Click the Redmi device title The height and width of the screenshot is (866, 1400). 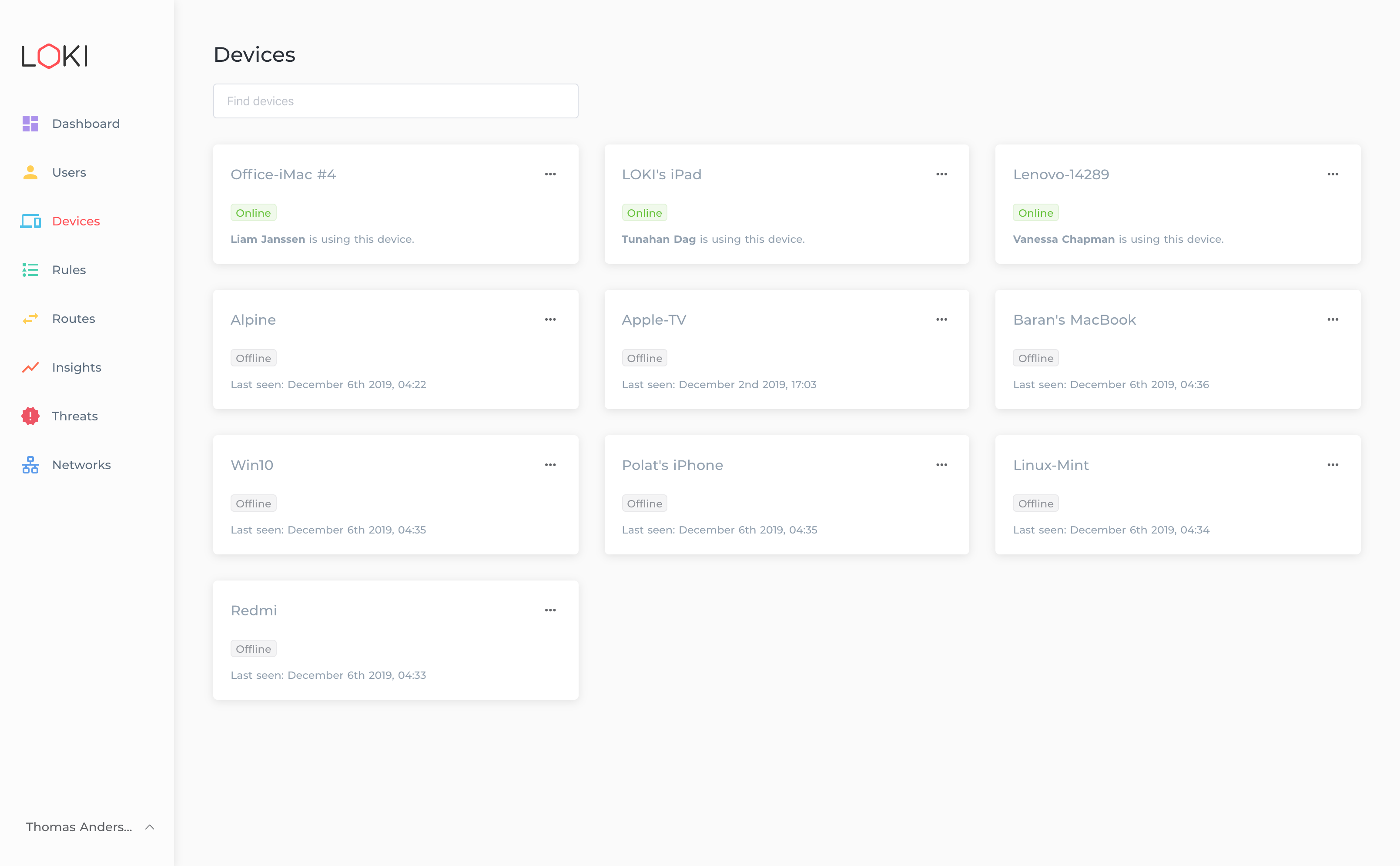coord(254,611)
